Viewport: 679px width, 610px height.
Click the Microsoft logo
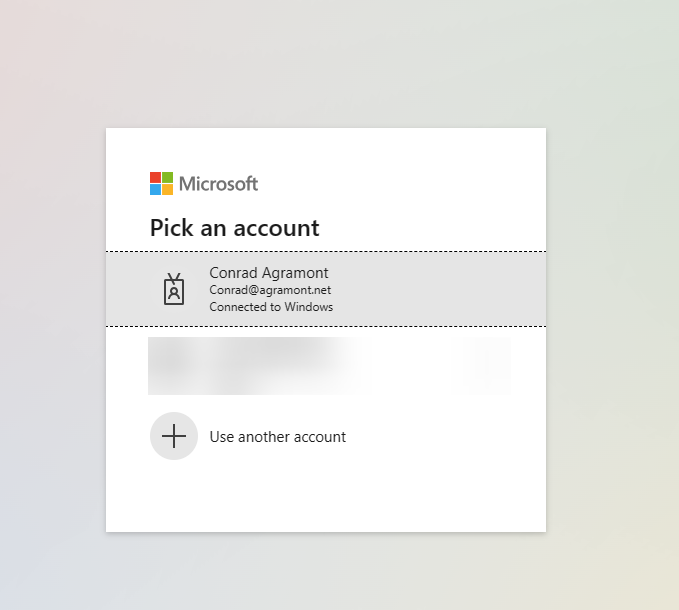pyautogui.click(x=204, y=184)
